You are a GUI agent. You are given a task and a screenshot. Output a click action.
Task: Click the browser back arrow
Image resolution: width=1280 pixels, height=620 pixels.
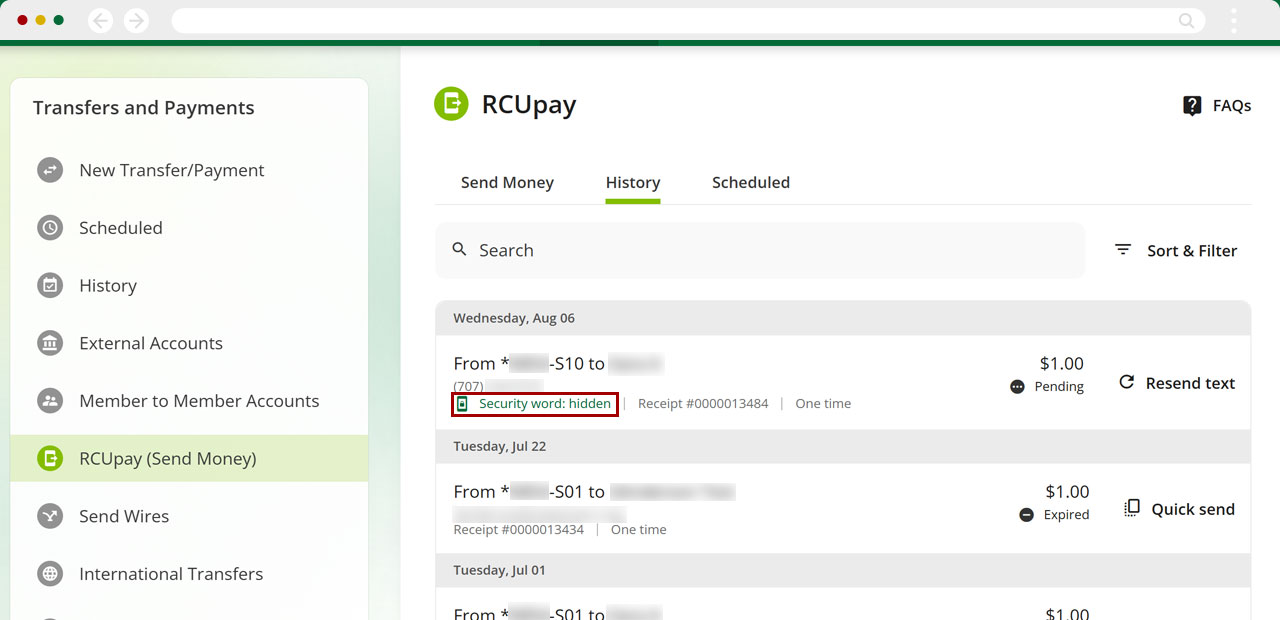point(100,20)
